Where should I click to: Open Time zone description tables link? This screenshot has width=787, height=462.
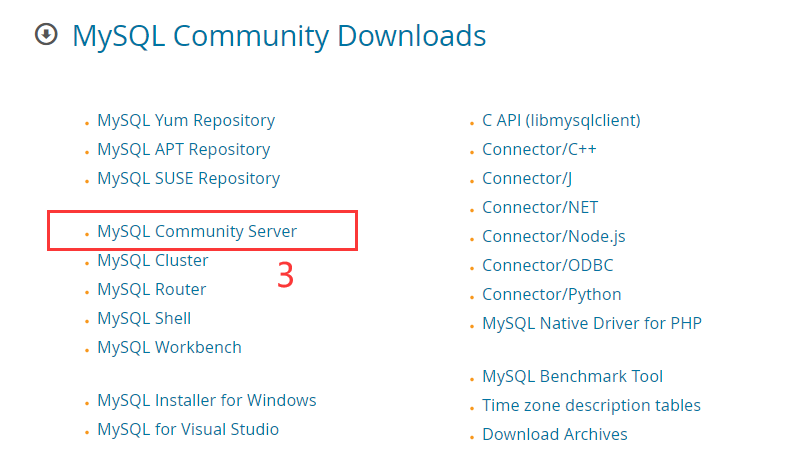pos(591,406)
